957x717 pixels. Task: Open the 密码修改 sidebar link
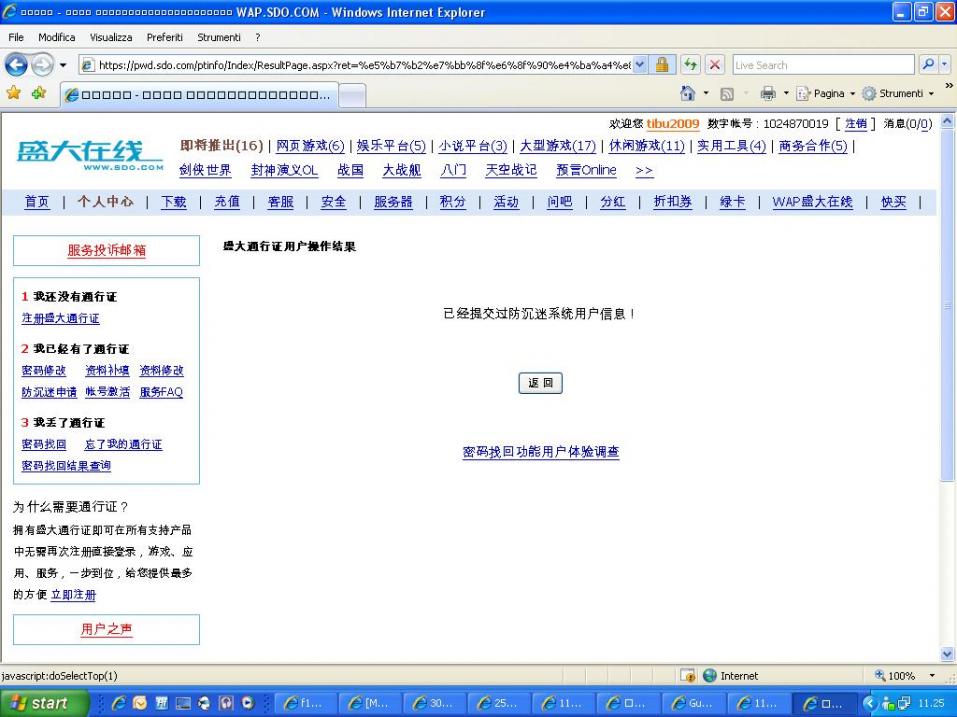coord(43,370)
